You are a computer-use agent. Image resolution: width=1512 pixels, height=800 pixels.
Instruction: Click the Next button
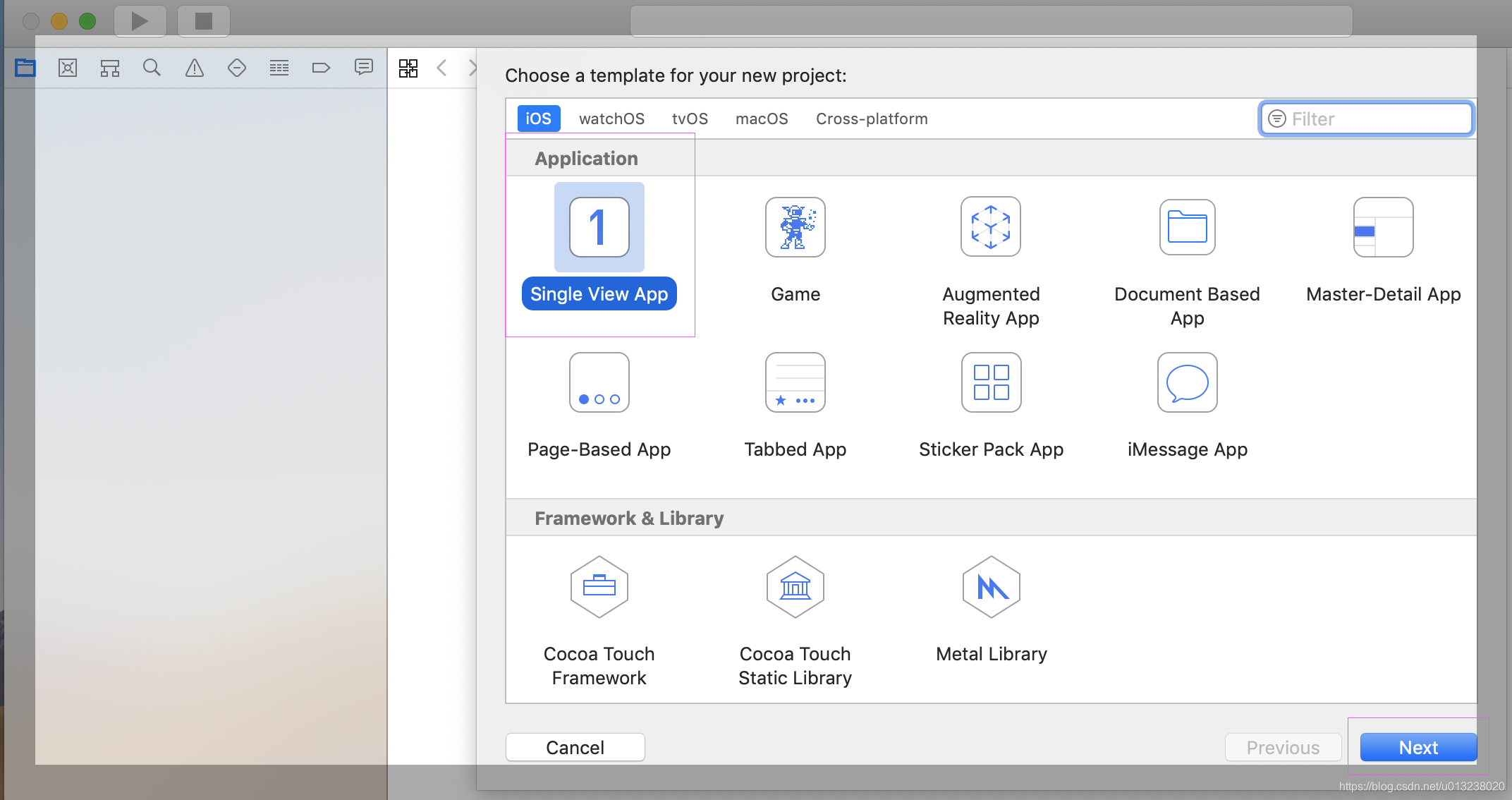pyautogui.click(x=1418, y=747)
